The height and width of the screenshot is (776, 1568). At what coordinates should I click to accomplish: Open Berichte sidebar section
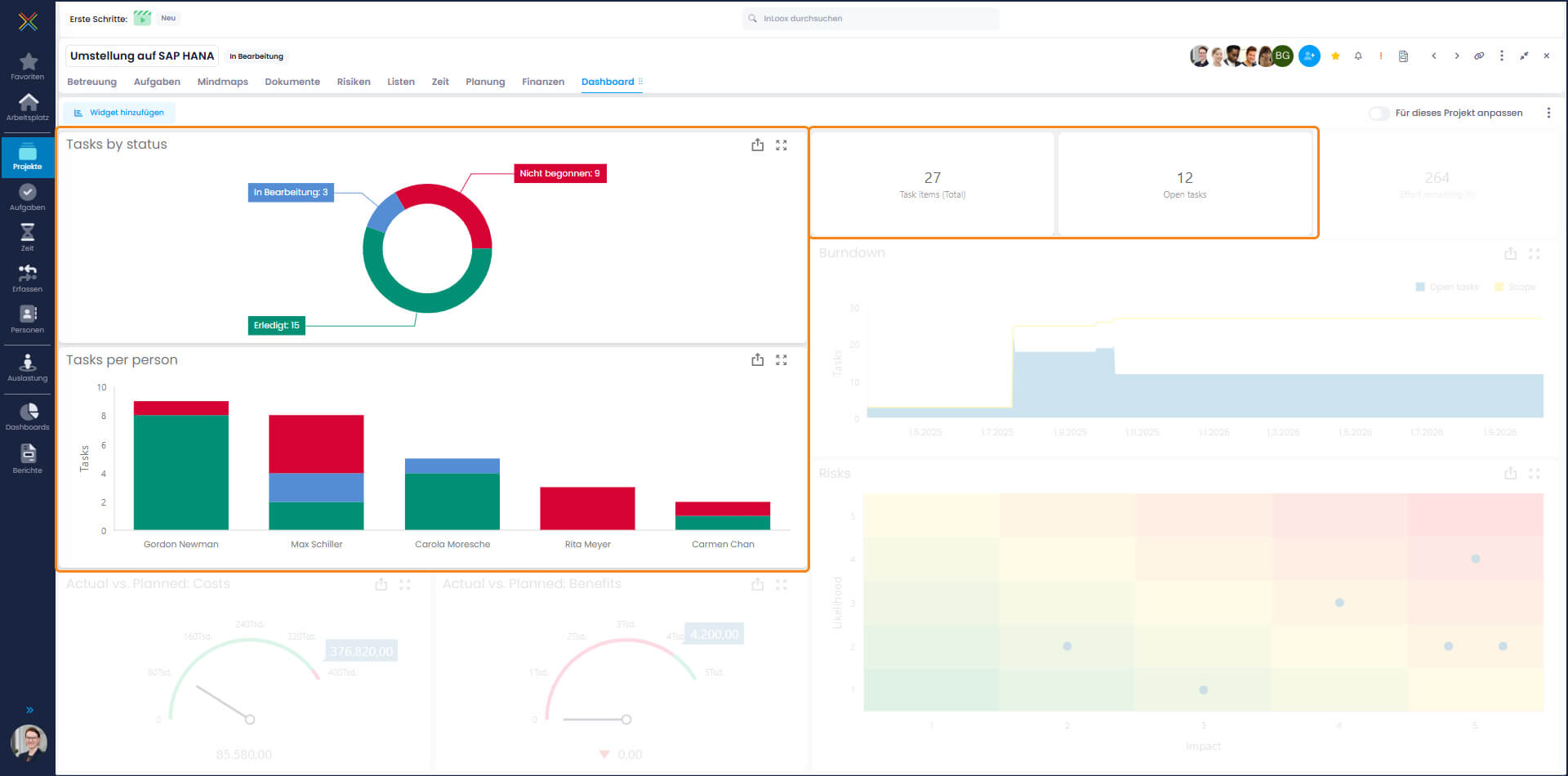[28, 459]
